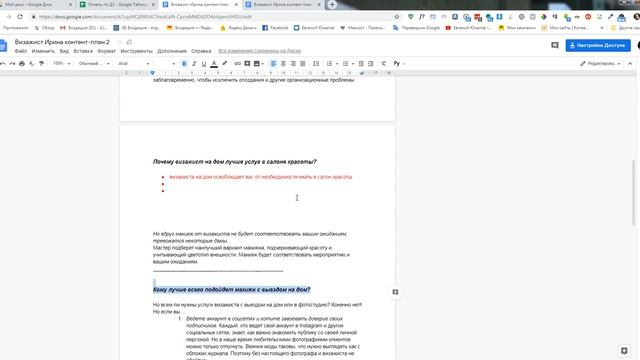Open the Дополнения menu

172,51
